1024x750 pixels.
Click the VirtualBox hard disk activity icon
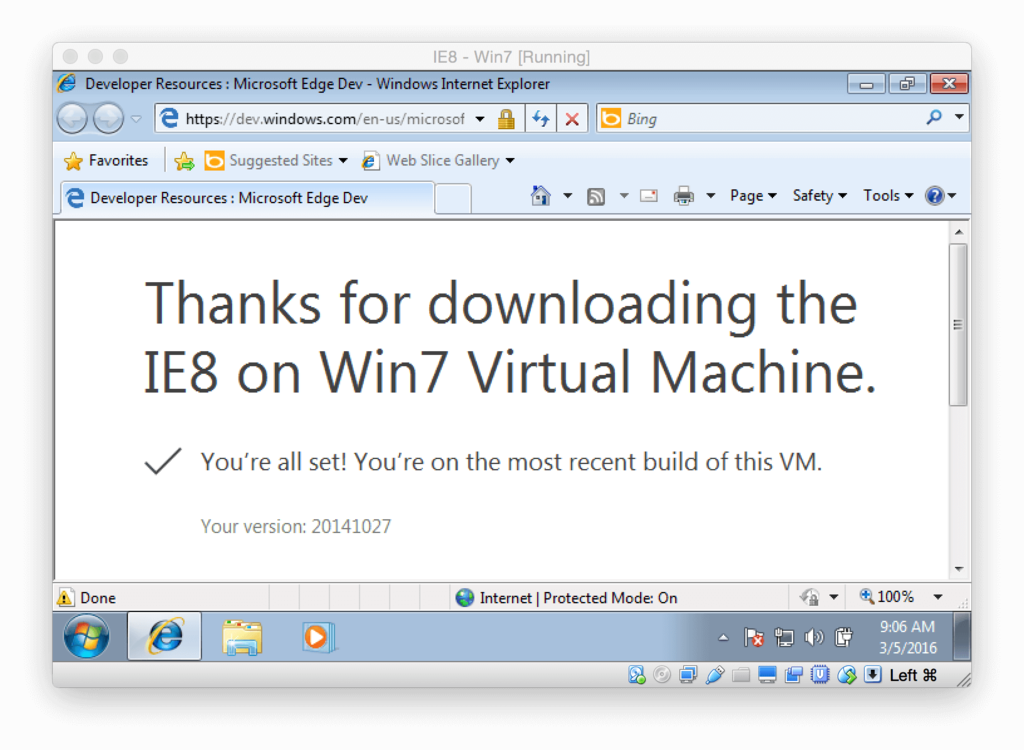click(636, 675)
